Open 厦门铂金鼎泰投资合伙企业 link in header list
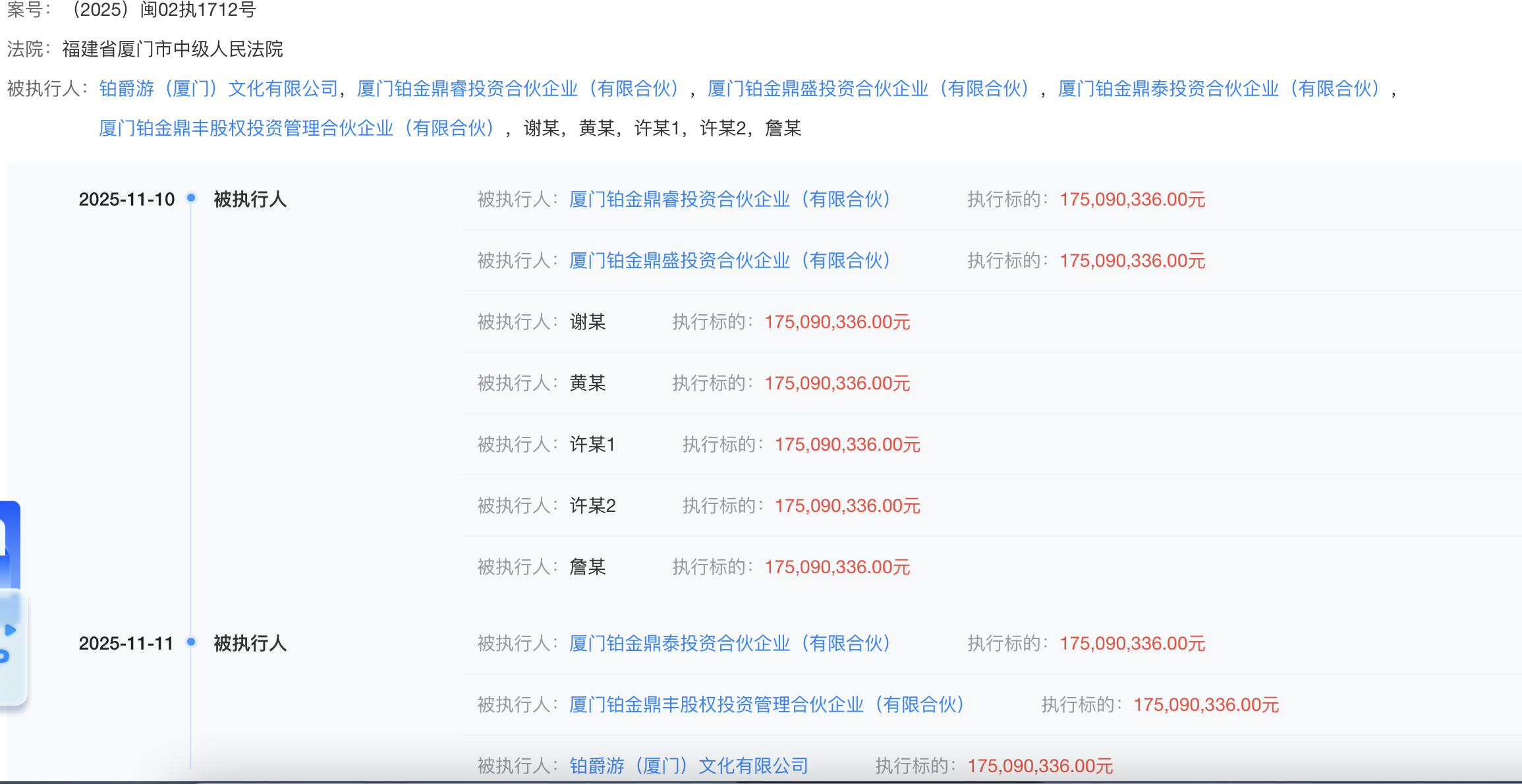Viewport: 1522px width, 784px height. click(x=1222, y=89)
